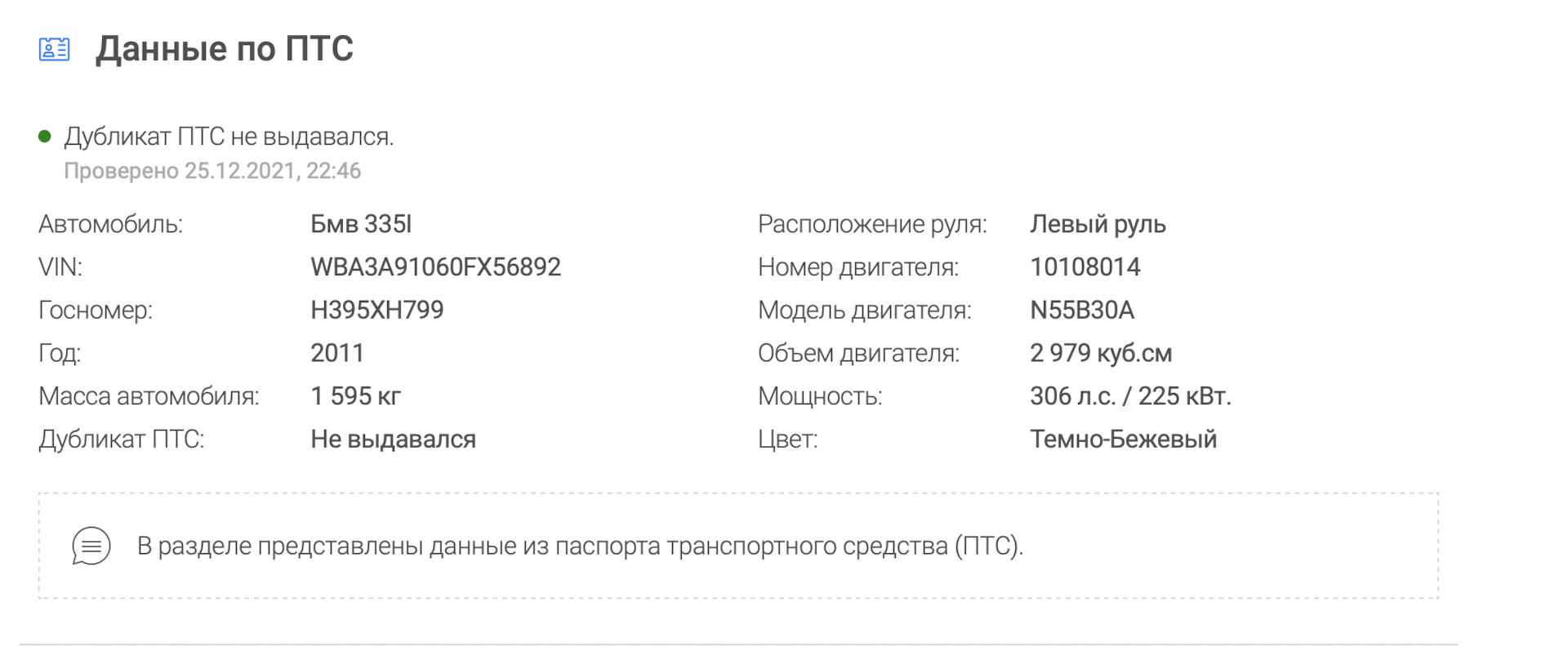Click the note text about паспорта транспортного средства
Image resolution: width=1568 pixels, height=666 pixels.
580,546
